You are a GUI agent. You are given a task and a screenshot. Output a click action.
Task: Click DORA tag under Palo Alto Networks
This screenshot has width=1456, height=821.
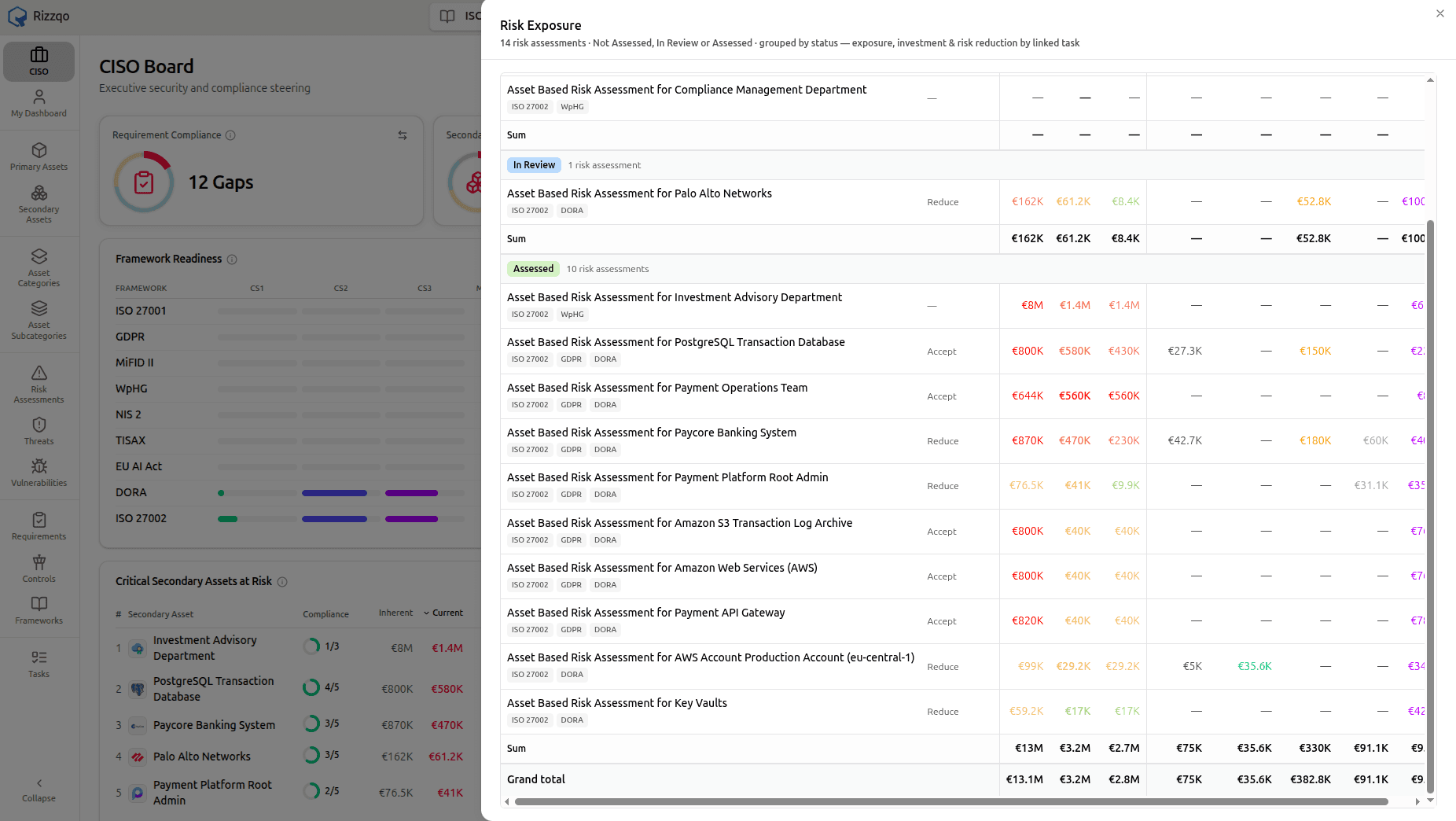pyautogui.click(x=572, y=211)
